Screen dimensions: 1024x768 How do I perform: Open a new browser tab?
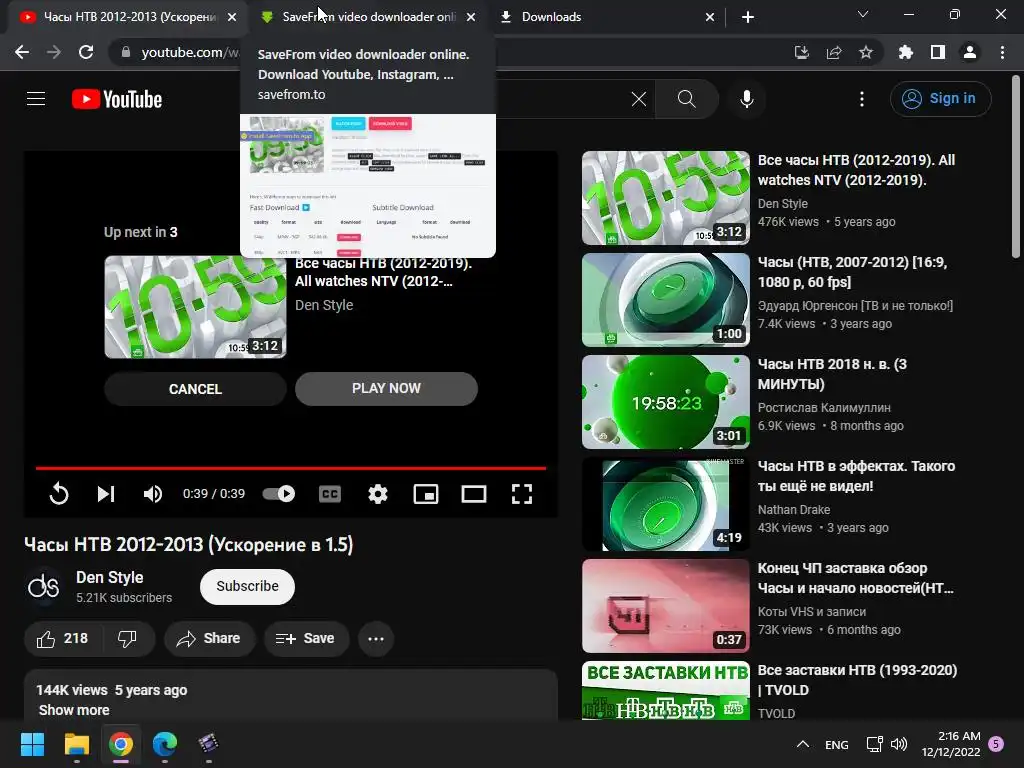tap(748, 17)
